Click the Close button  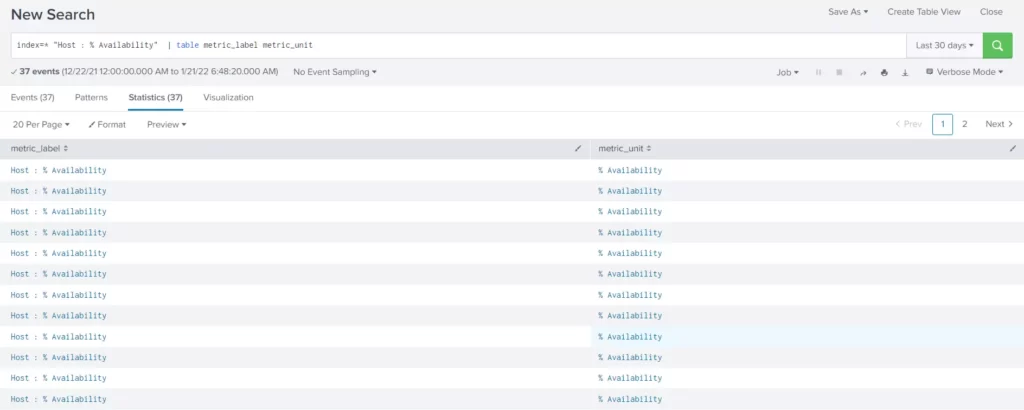(x=991, y=12)
